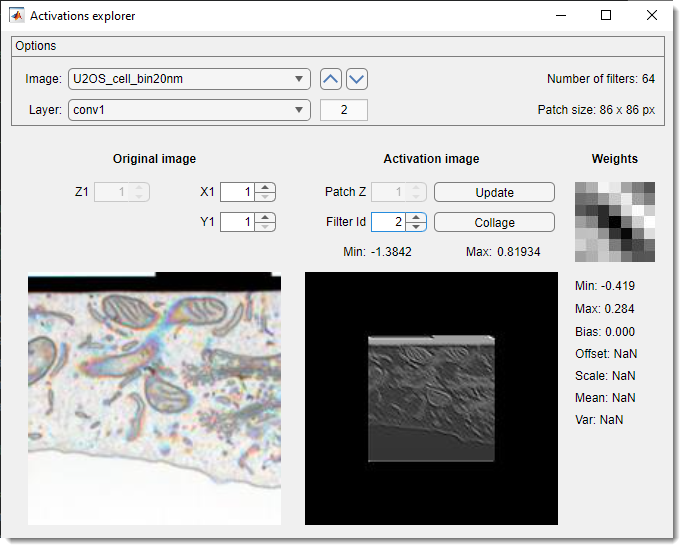Click the MATLAB icon in title bar
This screenshot has width=685, height=550.
(x=17, y=16)
